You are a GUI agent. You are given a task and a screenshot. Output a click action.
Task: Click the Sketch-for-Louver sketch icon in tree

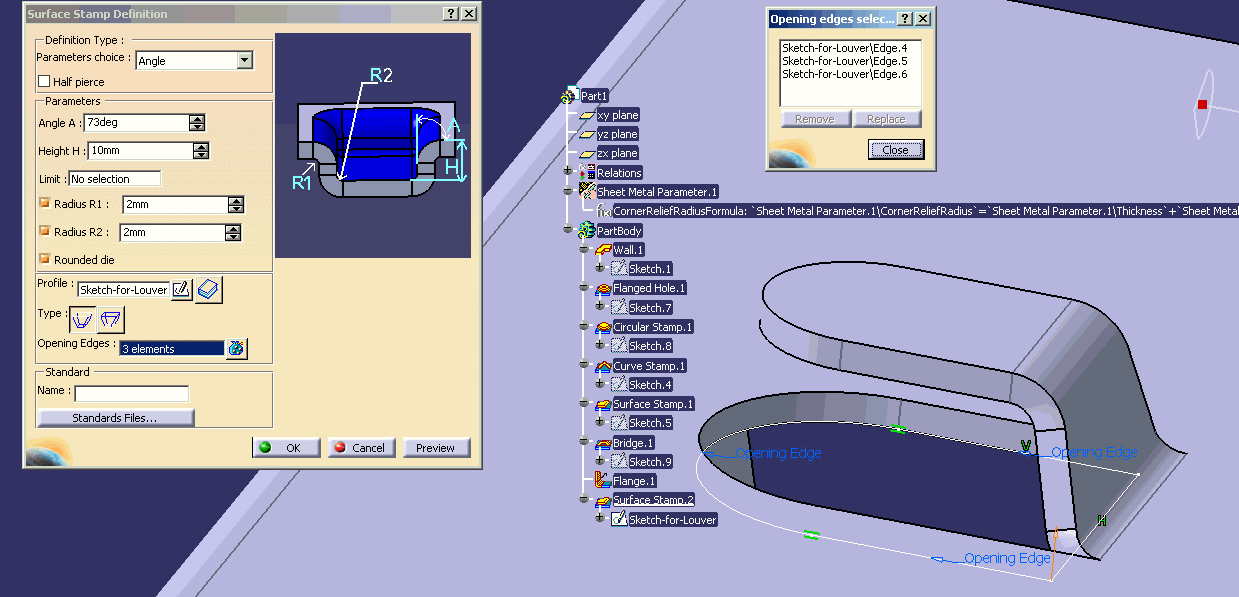(x=619, y=519)
